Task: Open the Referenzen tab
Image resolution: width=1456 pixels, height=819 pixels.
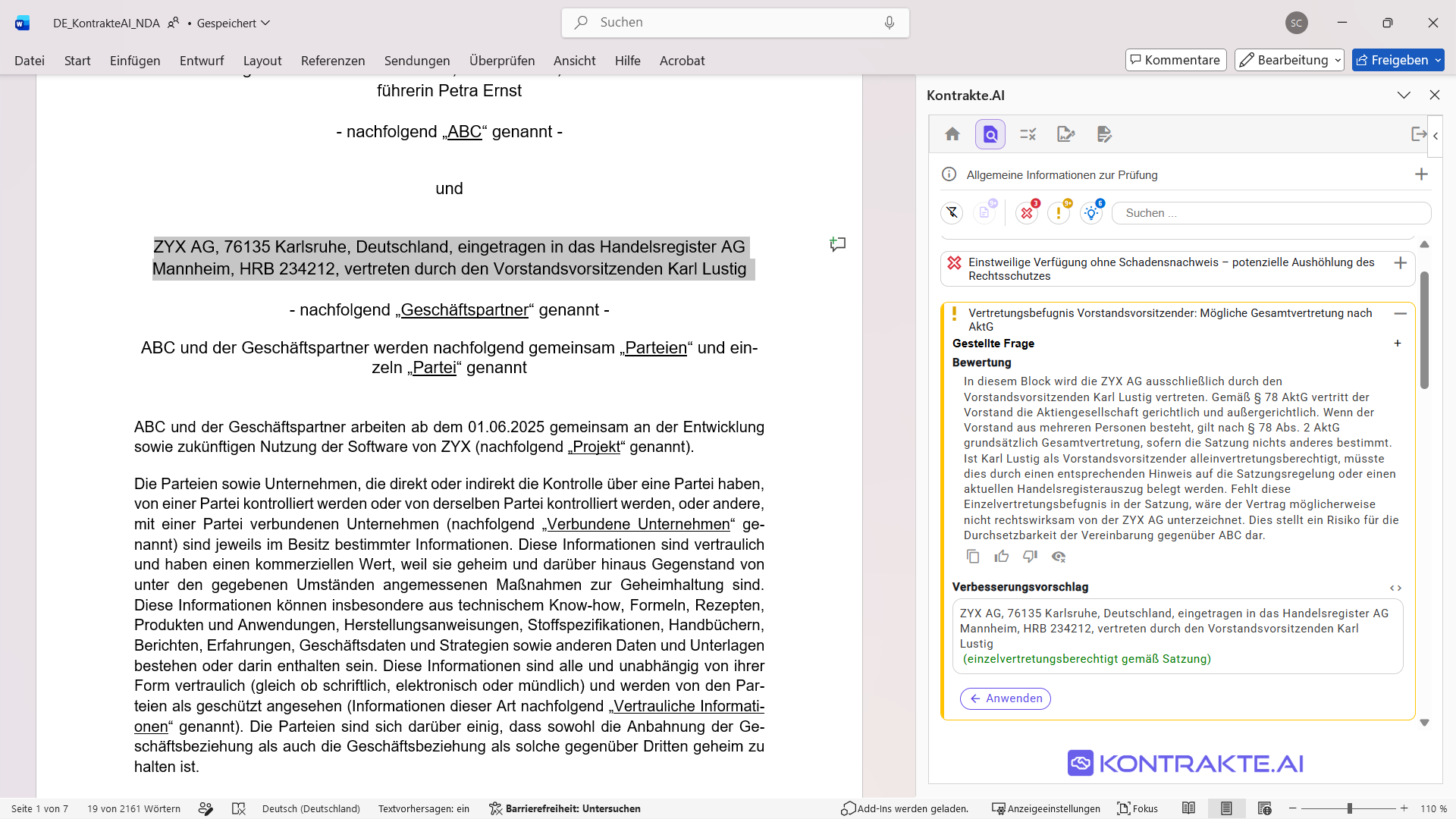Action: click(333, 61)
